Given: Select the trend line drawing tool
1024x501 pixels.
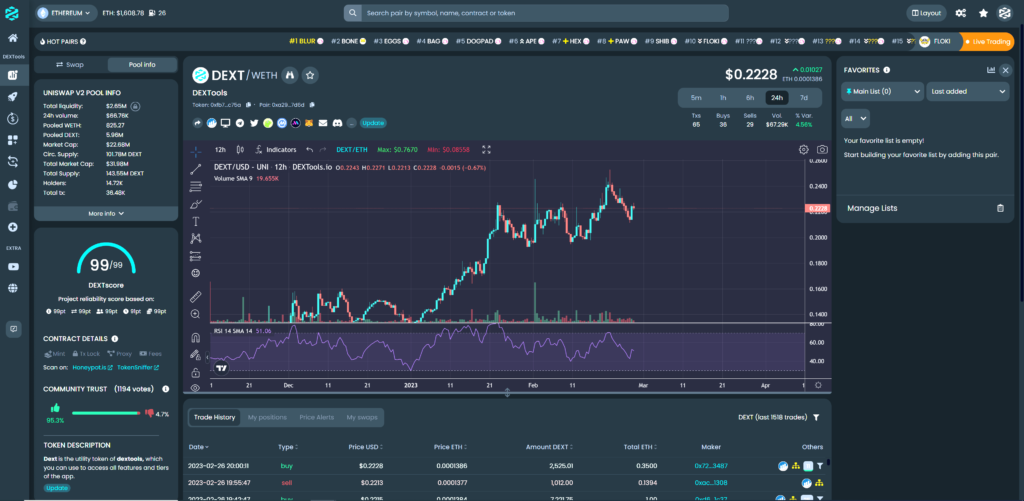Looking at the screenshot, I should tap(195, 169).
